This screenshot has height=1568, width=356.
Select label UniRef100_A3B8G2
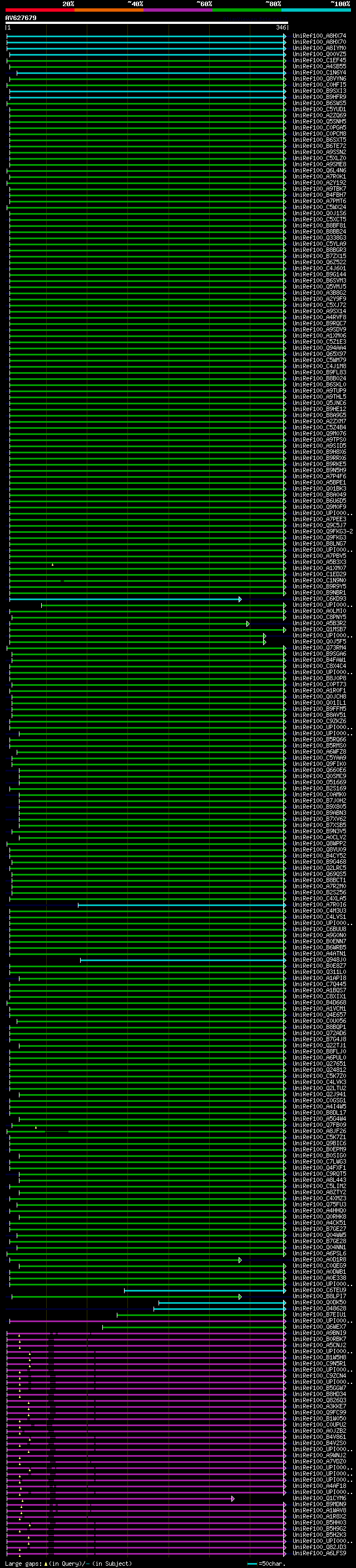(319, 293)
